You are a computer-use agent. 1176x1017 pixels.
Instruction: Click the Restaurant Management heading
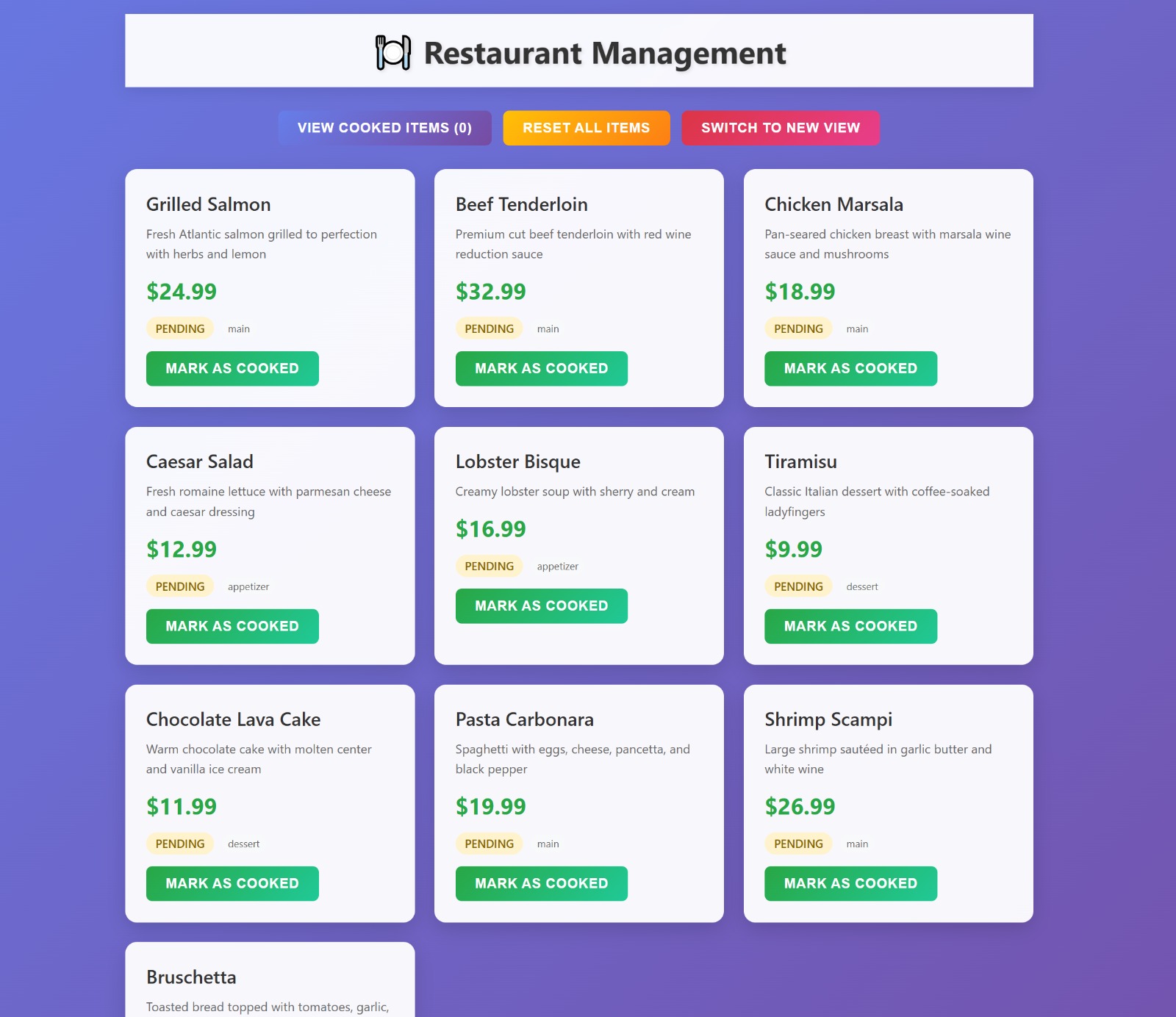click(x=605, y=54)
